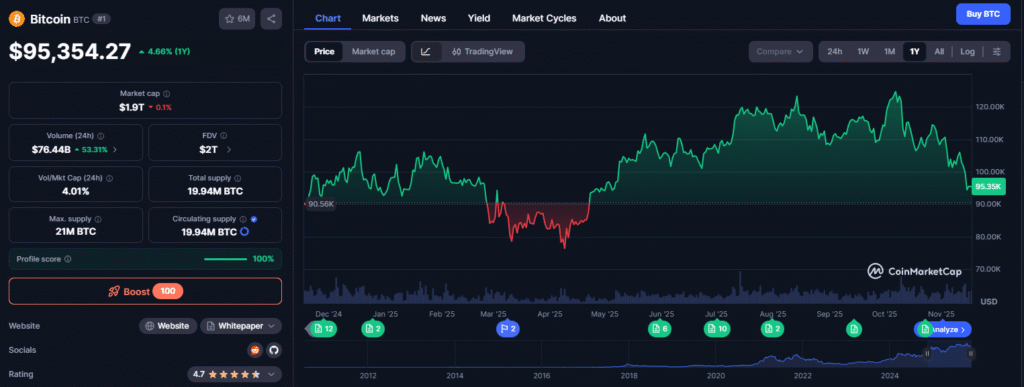Viewport: 1024px width, 387px height.
Task: Switch chart to TradingView mode
Action: [x=483, y=52]
